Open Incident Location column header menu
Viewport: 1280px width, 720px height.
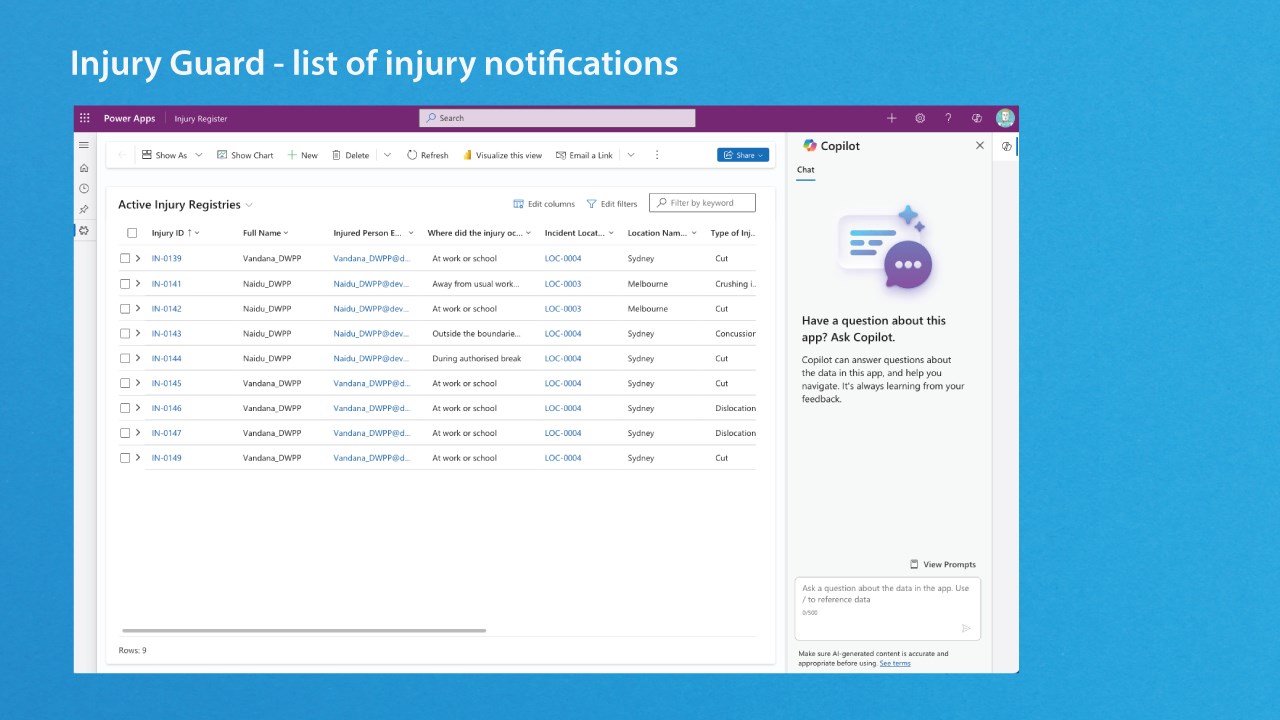(579, 233)
